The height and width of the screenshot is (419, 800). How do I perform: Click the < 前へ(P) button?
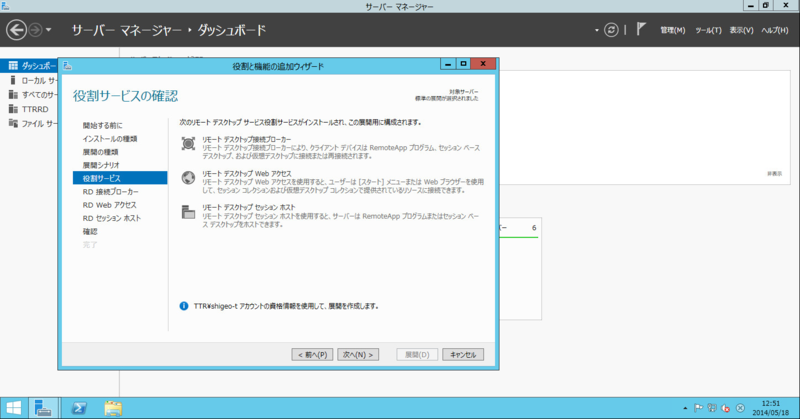pos(312,354)
